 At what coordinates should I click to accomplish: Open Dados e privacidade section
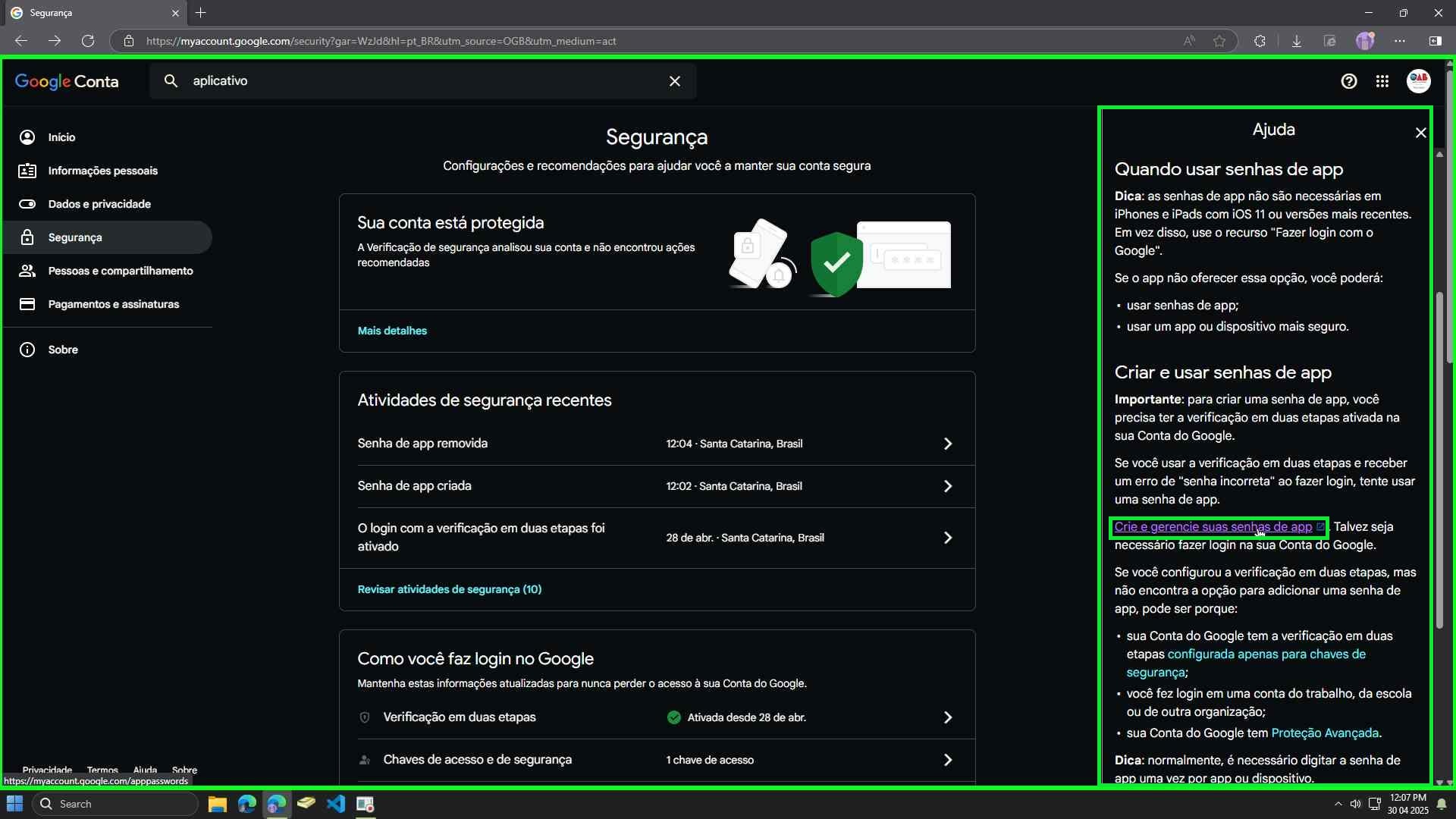click(x=108, y=204)
